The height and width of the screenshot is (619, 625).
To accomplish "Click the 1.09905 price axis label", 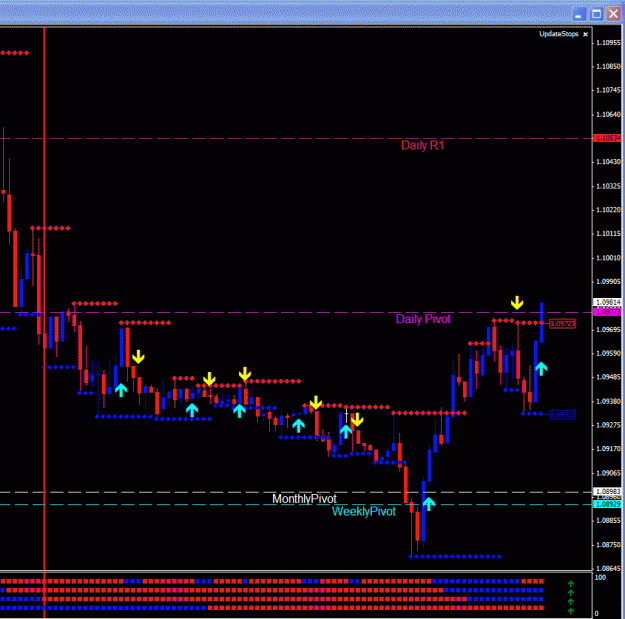I will (x=608, y=282).
